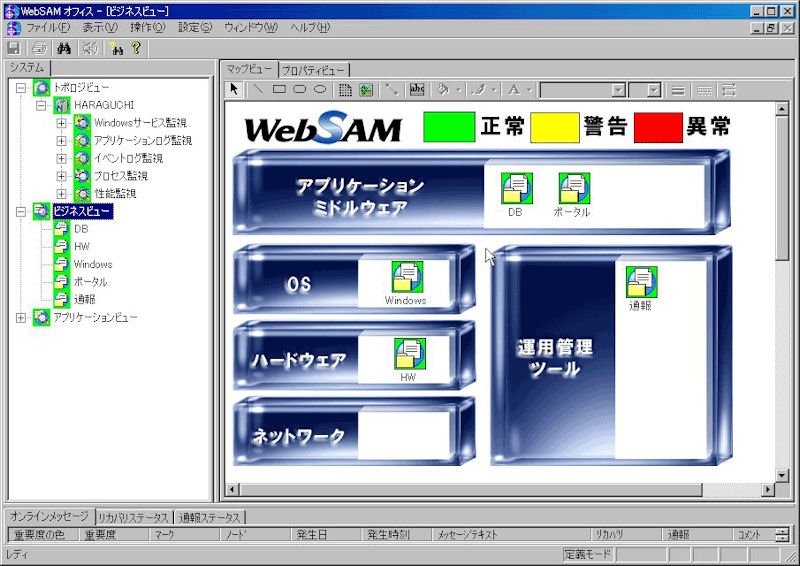Open the 表示(V) menu
The height and width of the screenshot is (566, 800).
pos(100,28)
